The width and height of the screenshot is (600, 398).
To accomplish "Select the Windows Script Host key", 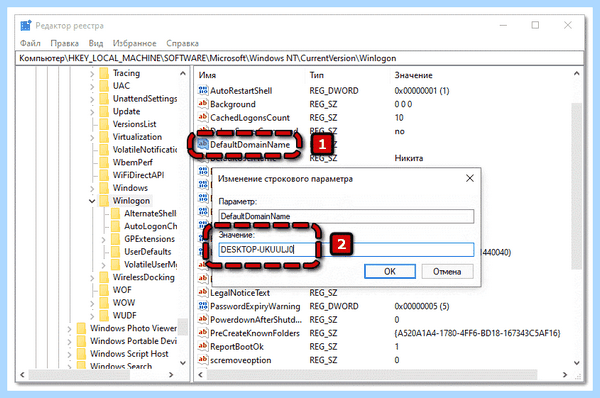I will click(x=129, y=354).
